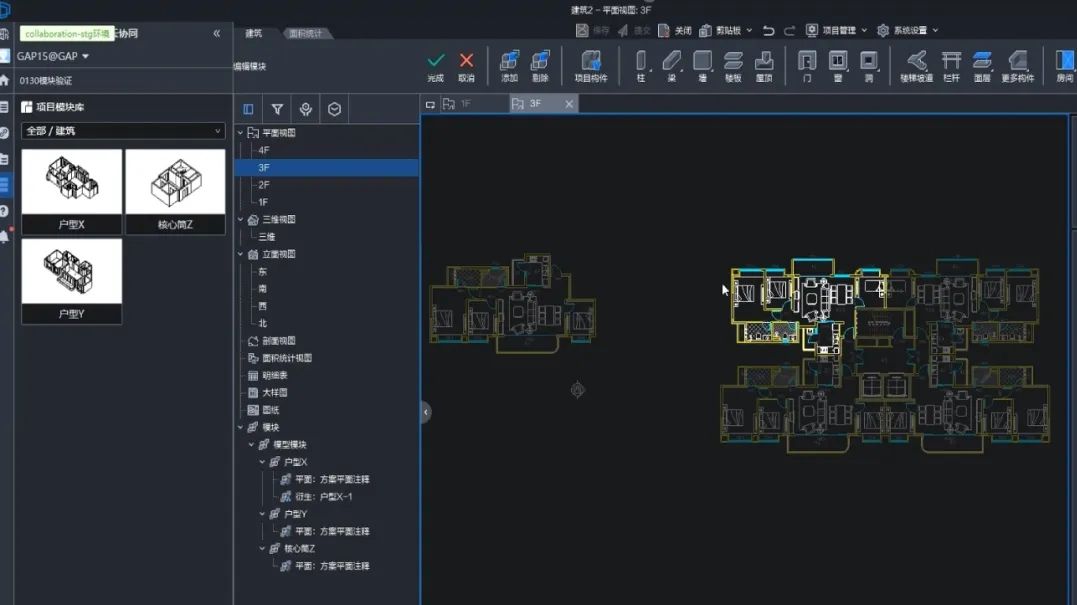Collapse the left panel with double chevron
This screenshot has width=1077, height=605.
coord(216,33)
